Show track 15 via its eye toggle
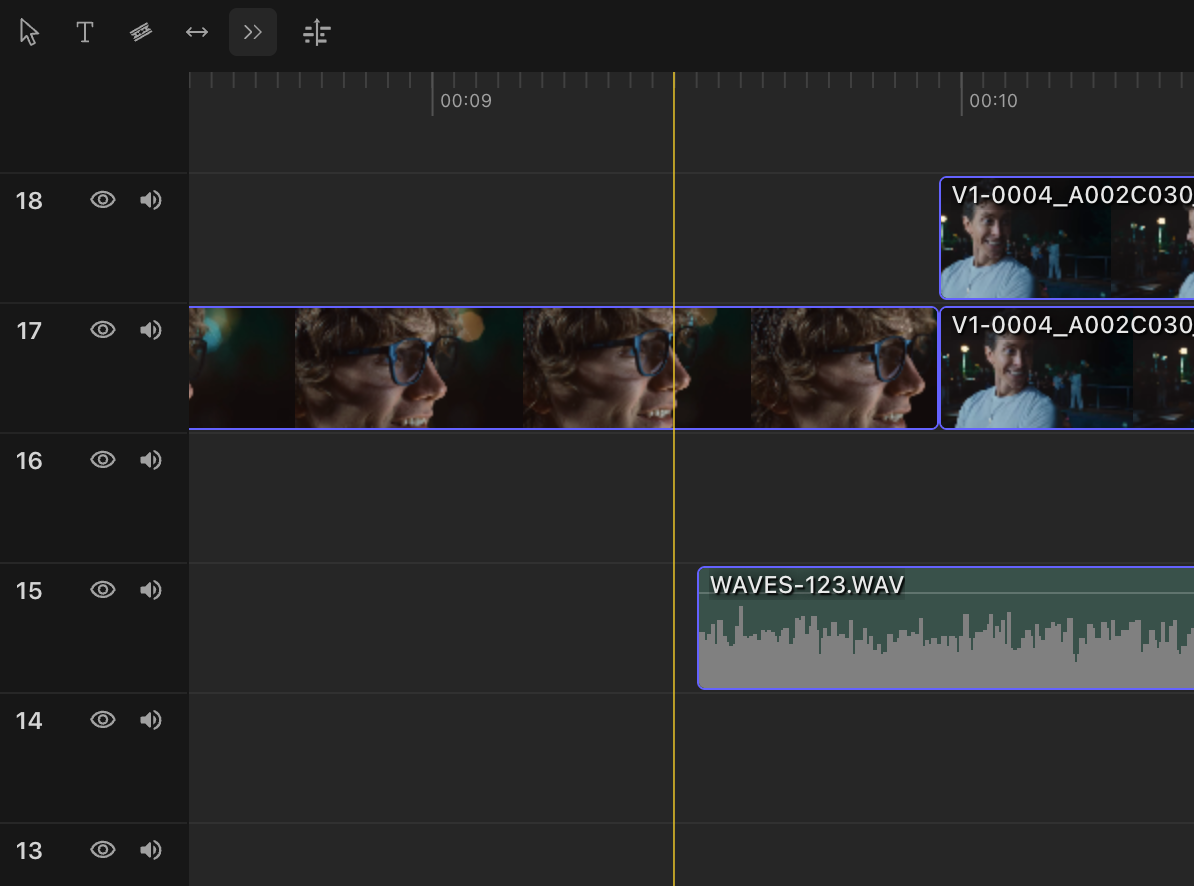This screenshot has height=886, width=1194. [x=103, y=589]
